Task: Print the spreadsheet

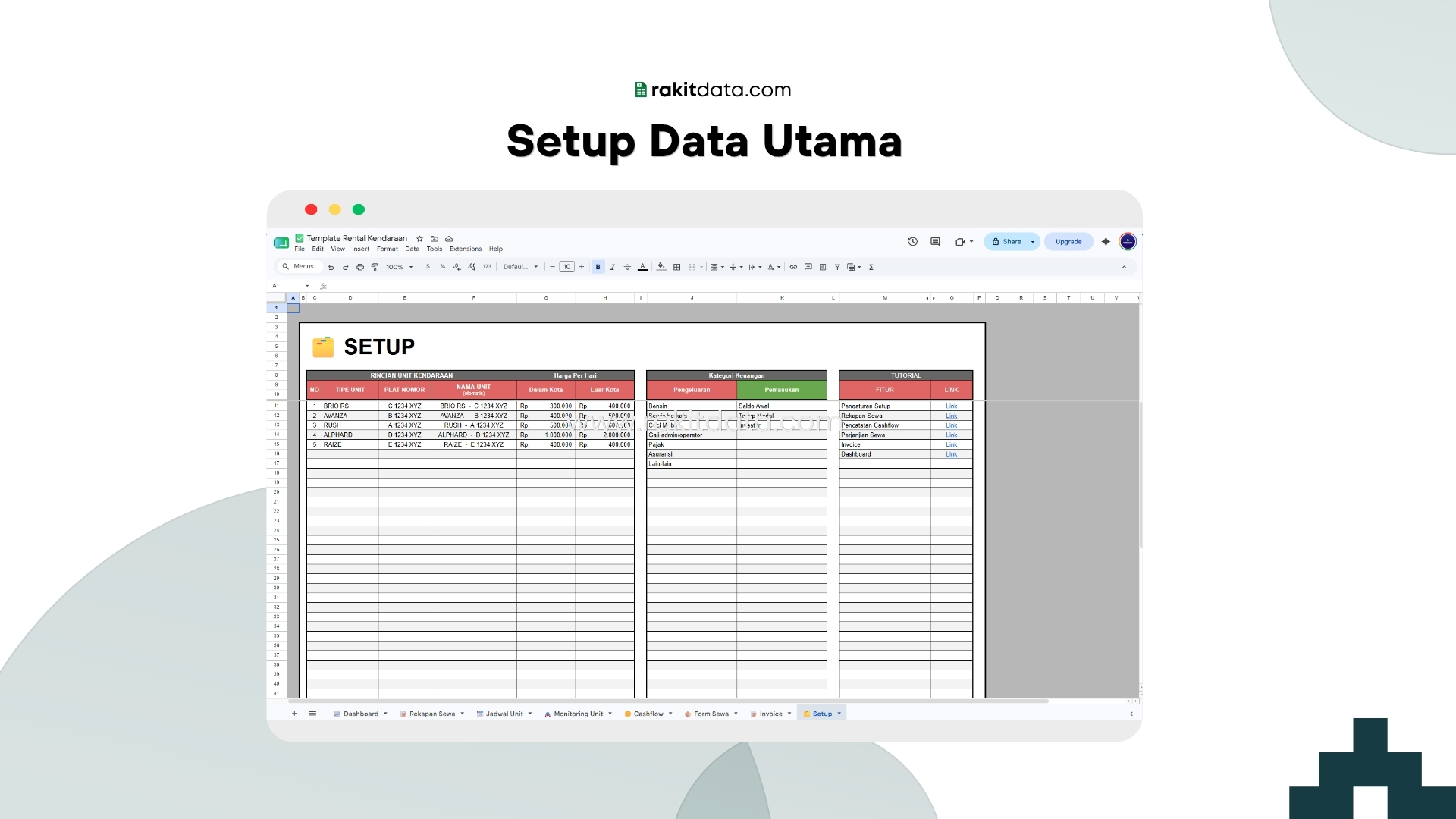Action: point(360,267)
